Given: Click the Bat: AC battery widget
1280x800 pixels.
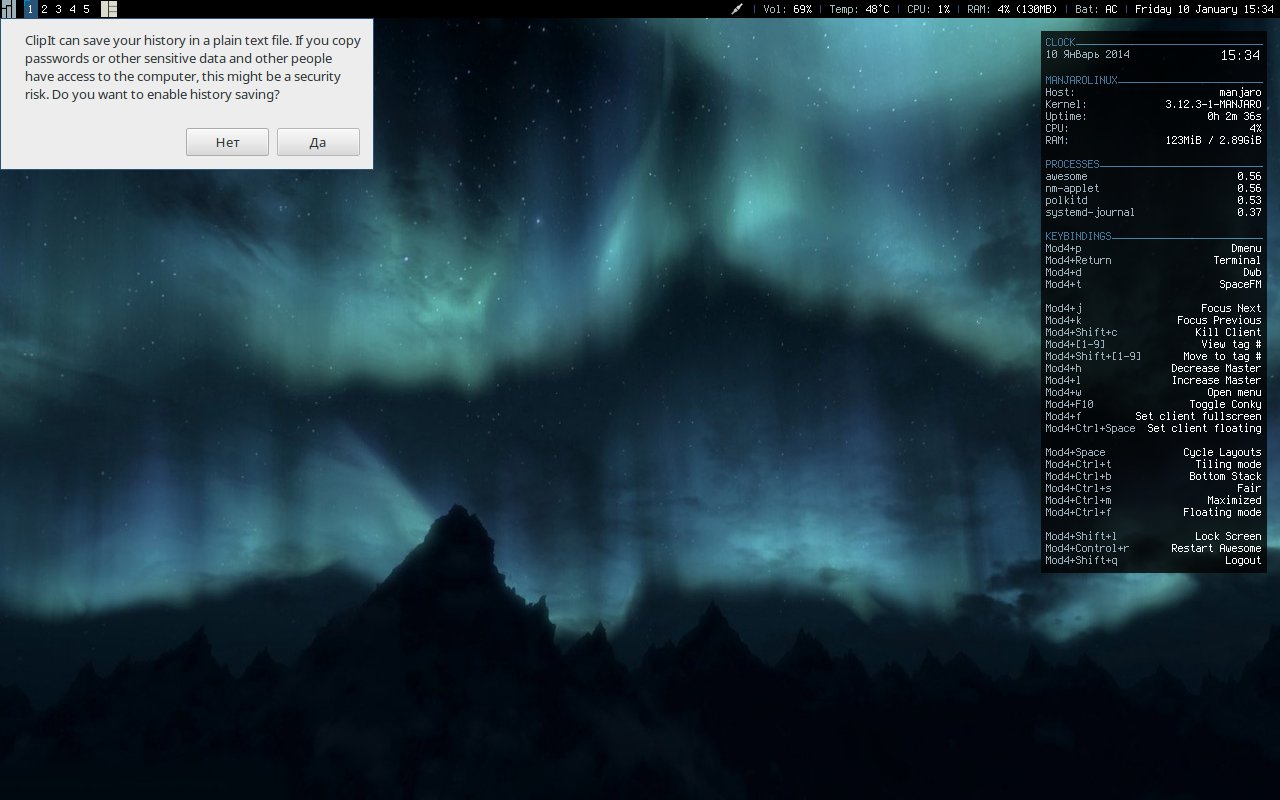Looking at the screenshot, I should 1096,9.
